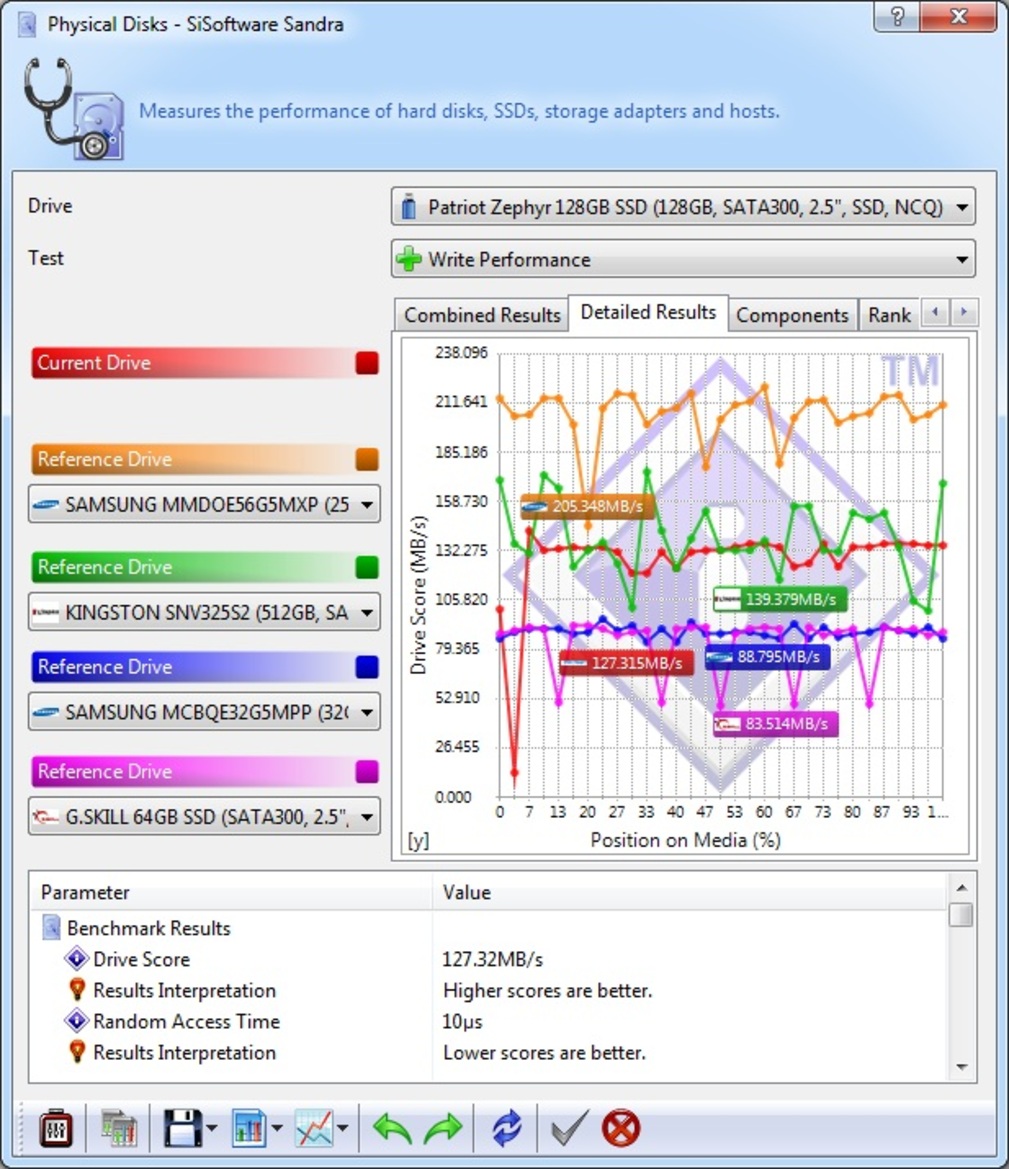
Task: Open the Test Write Performance dropdown
Action: pos(683,259)
